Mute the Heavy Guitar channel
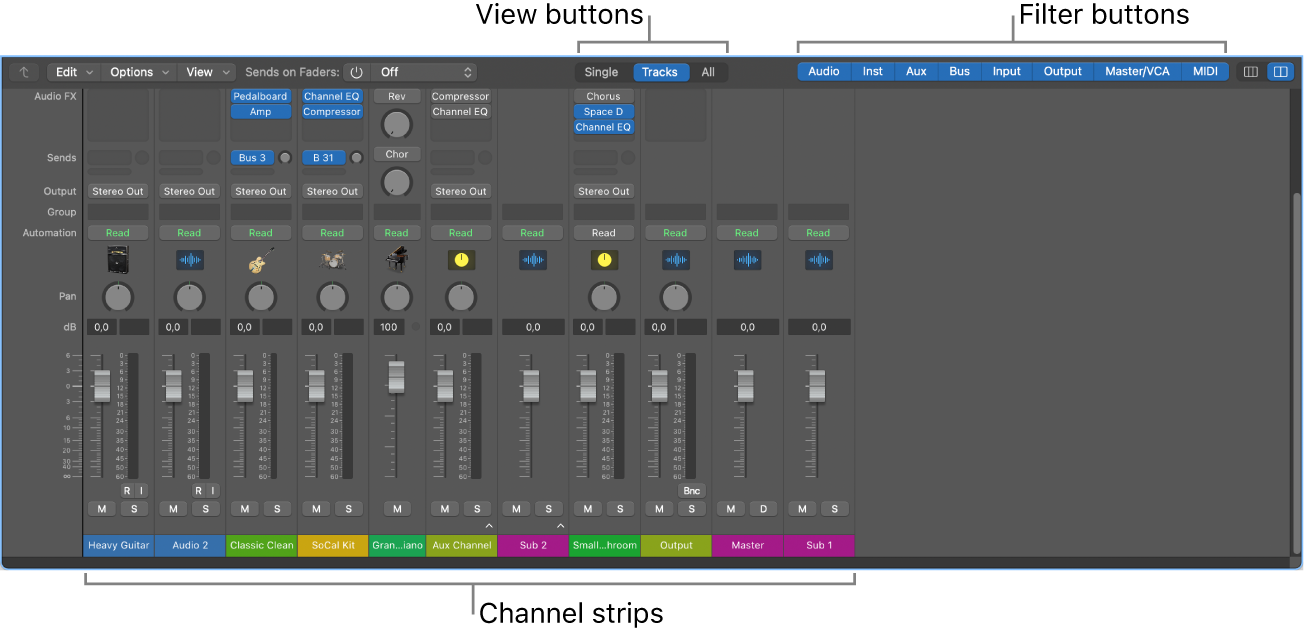Screen dimensions: 1306x641 pyautogui.click(x=102, y=509)
